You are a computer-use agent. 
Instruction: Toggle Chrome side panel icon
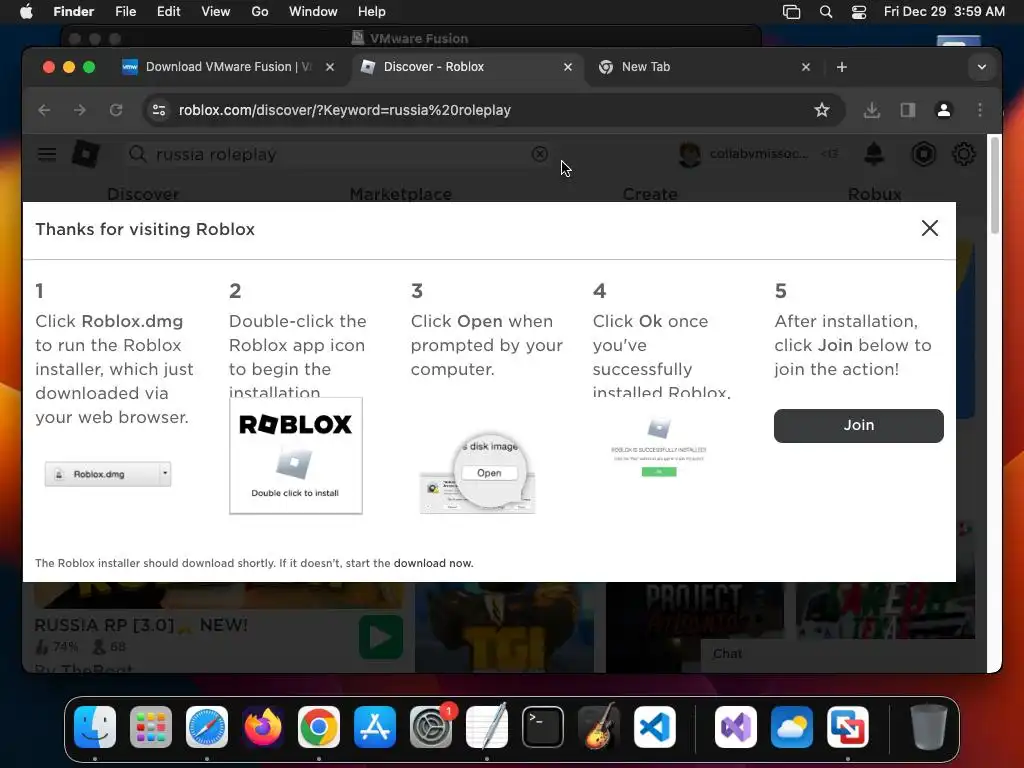(907, 110)
